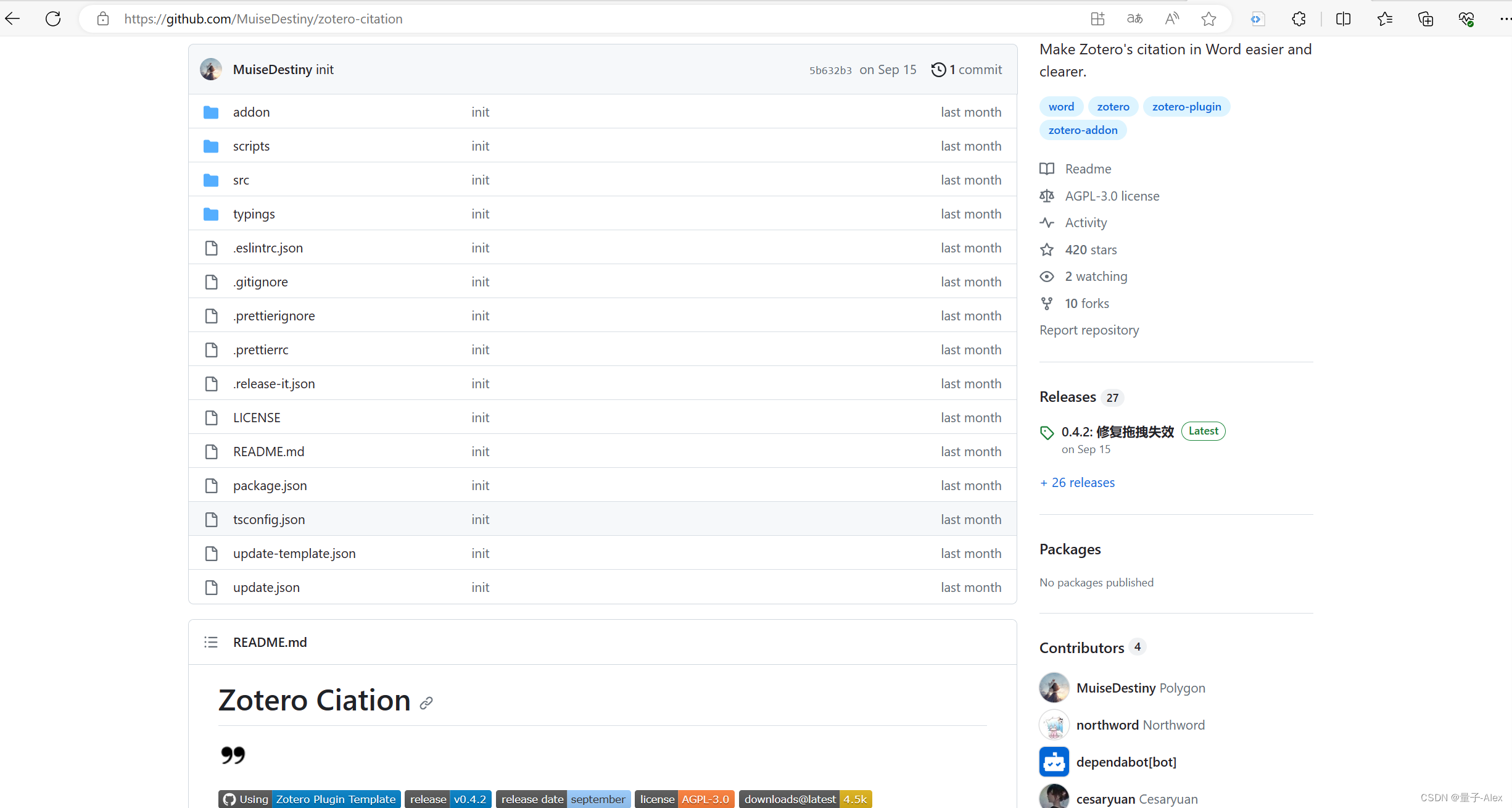Open the translate page icon
Viewport: 1512px width, 808px height.
1134,19
